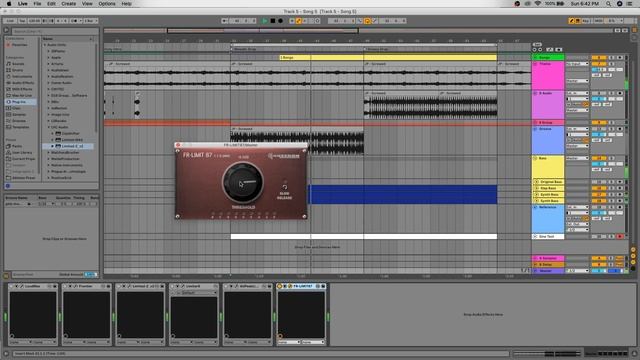Open macOS Spotlight search icon

(x=608, y=4)
